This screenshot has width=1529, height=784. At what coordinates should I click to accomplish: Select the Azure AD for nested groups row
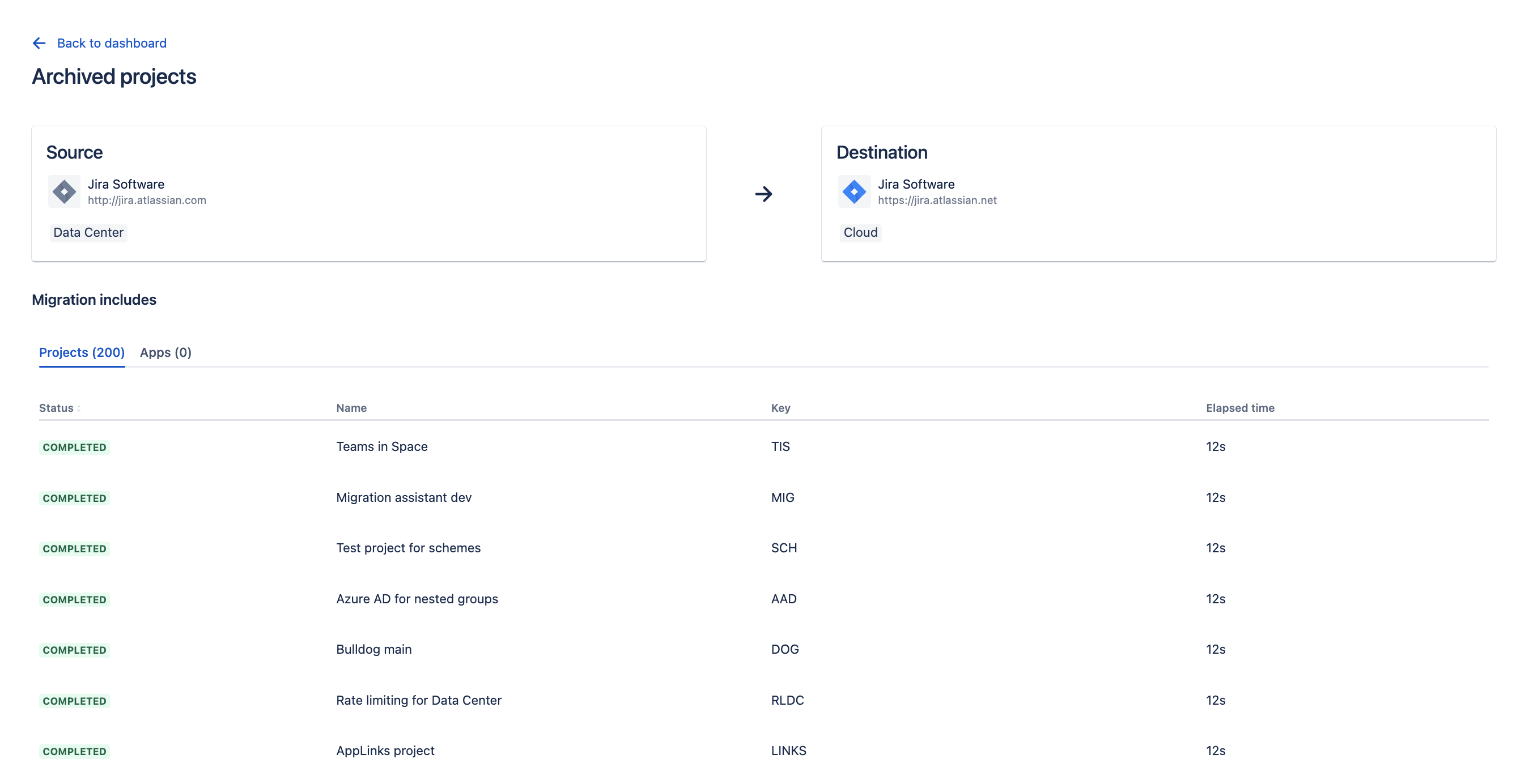tap(417, 599)
